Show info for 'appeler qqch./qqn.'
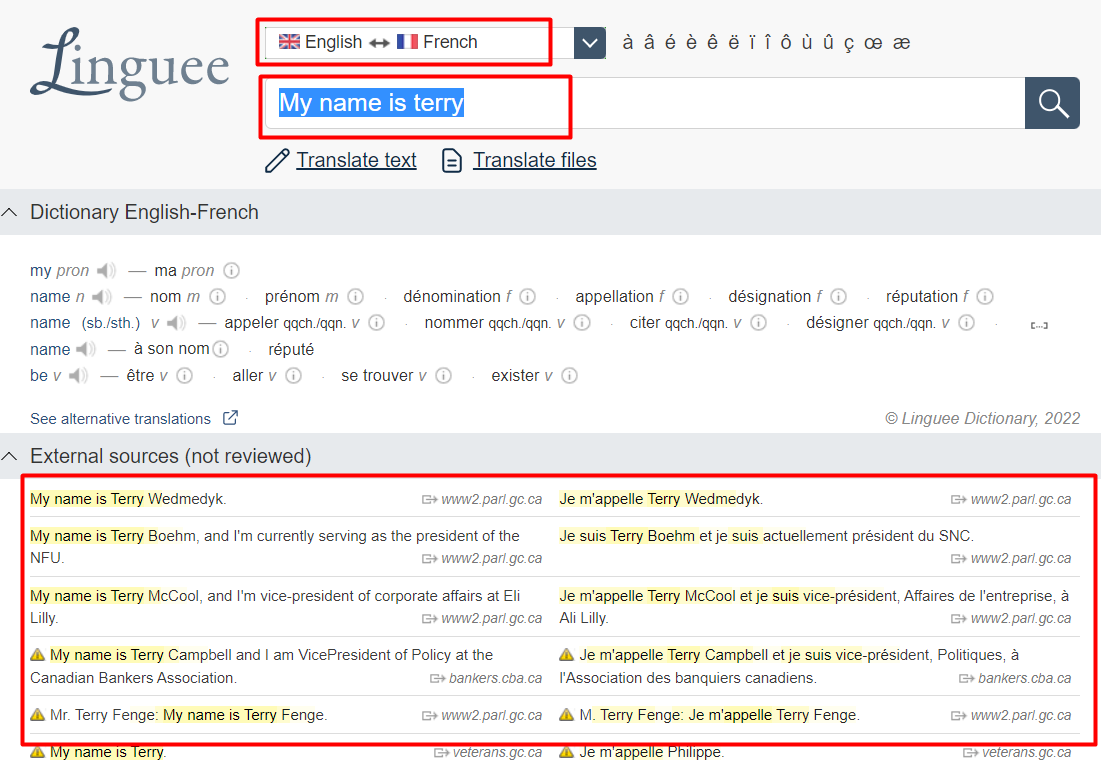Viewport: 1101px width, 765px height. point(377,322)
